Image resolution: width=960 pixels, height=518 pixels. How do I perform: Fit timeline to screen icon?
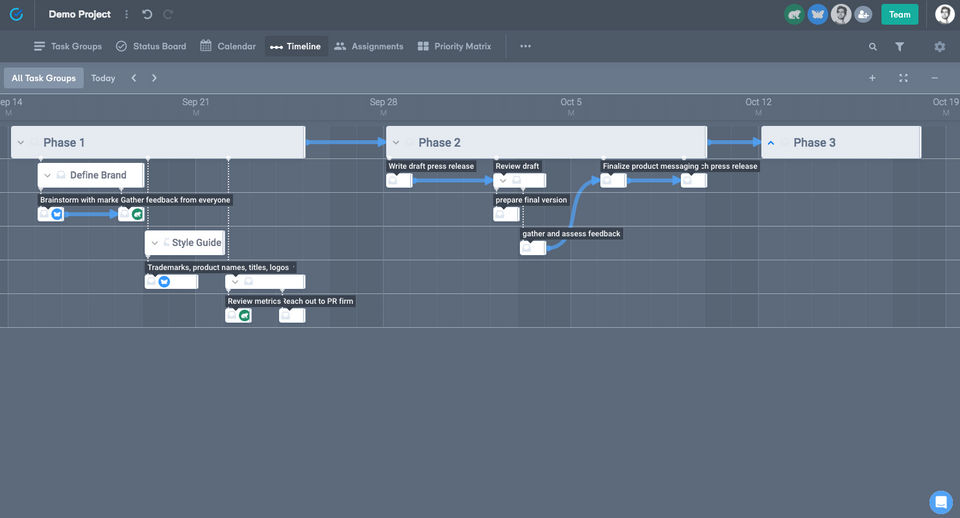pyautogui.click(x=903, y=78)
